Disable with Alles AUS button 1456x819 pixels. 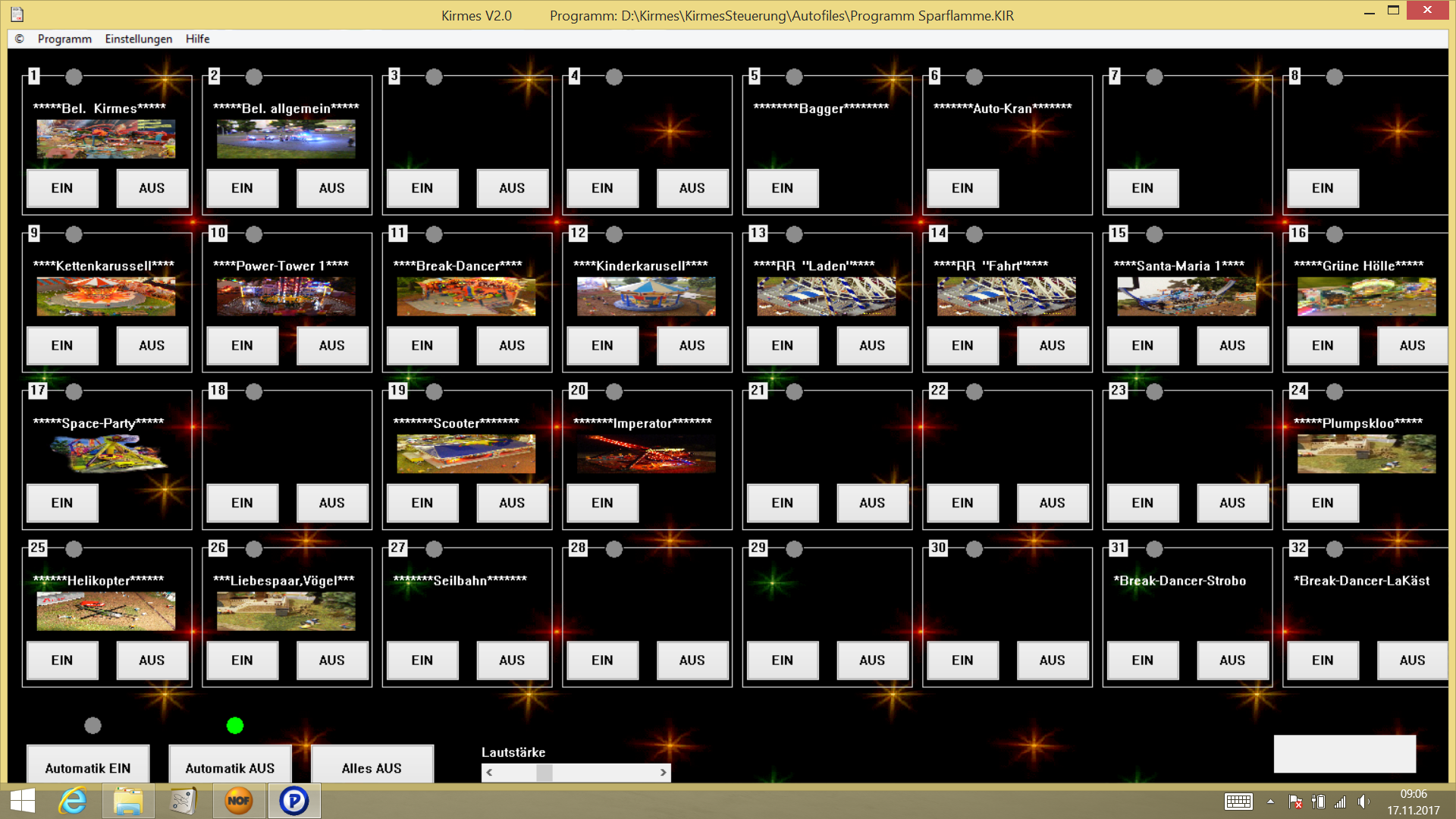371,767
